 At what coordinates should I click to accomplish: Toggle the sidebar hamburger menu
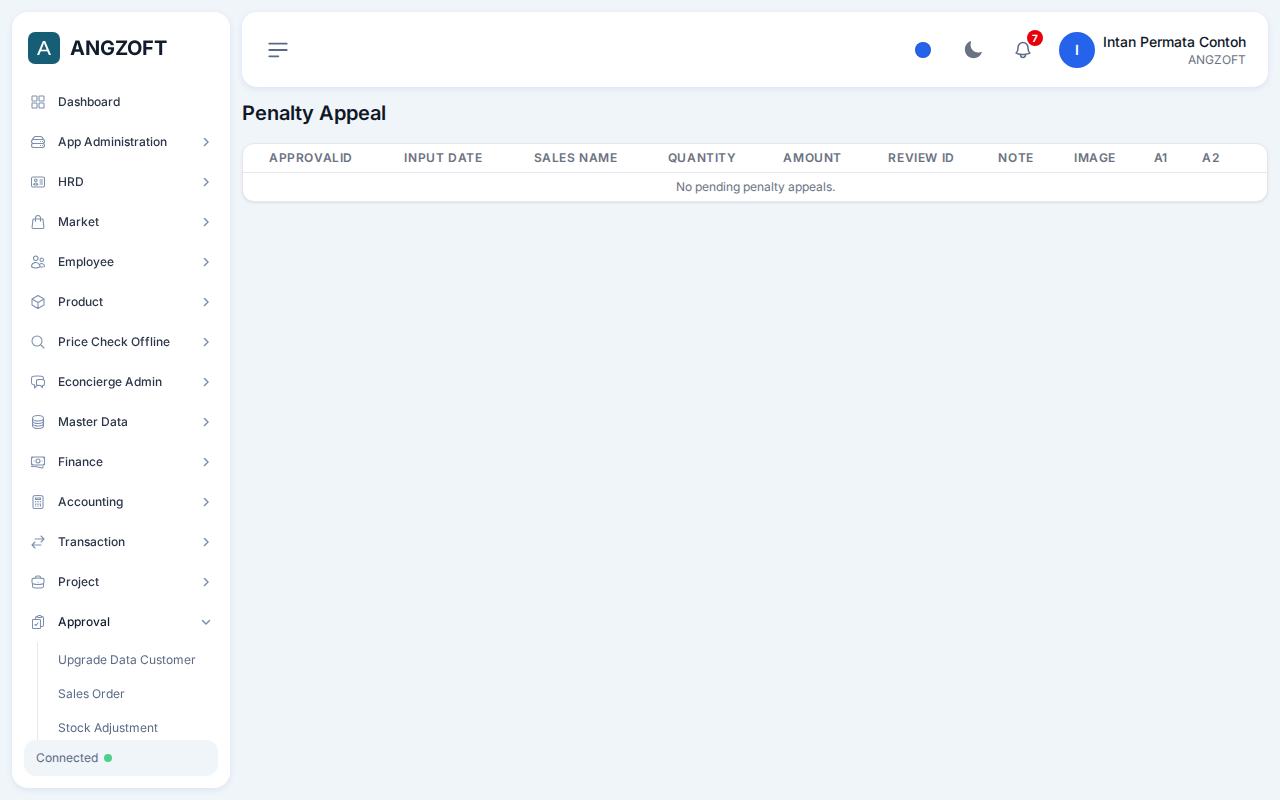pyautogui.click(x=278, y=50)
